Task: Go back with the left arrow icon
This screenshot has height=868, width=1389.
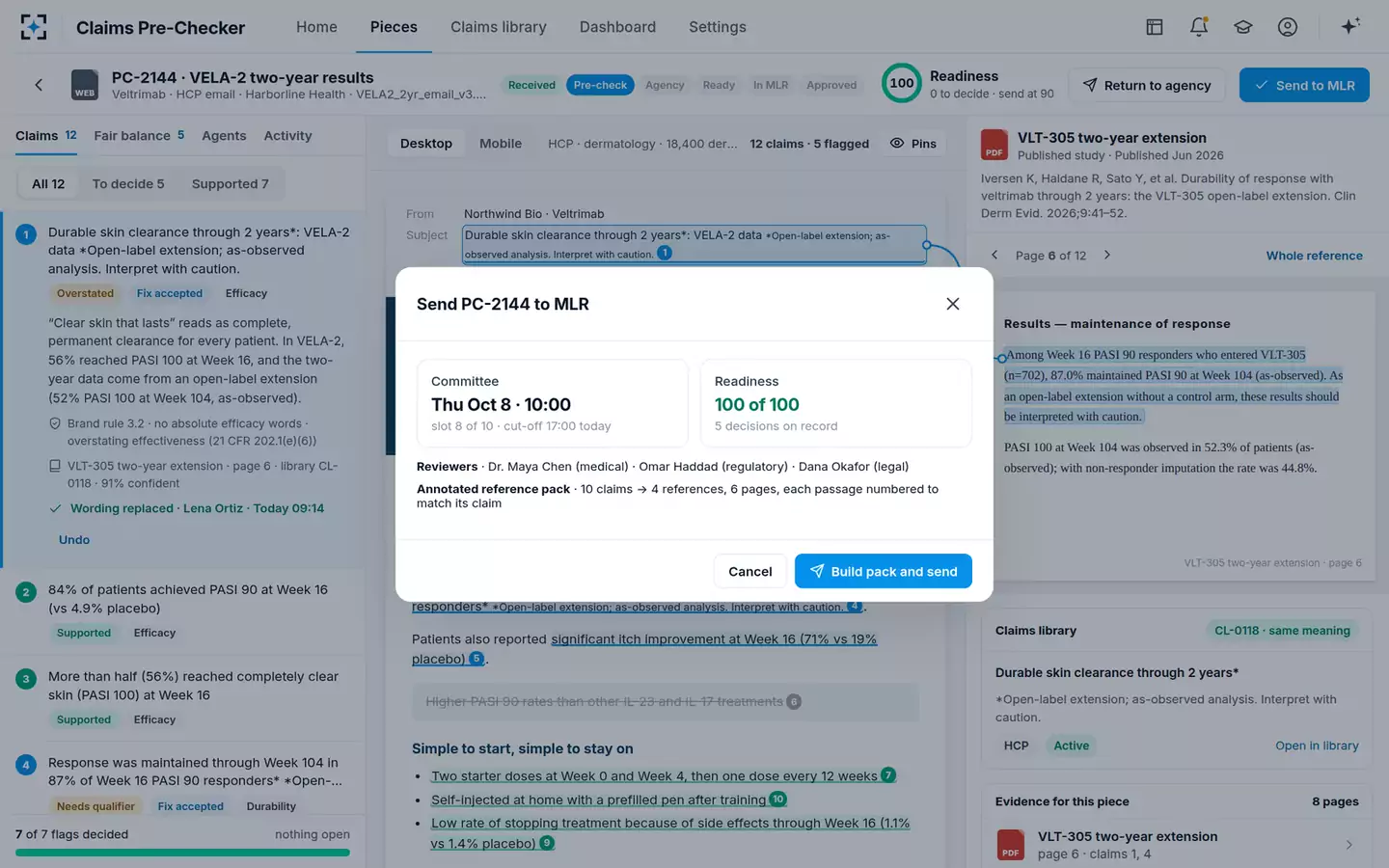Action: coord(39,85)
